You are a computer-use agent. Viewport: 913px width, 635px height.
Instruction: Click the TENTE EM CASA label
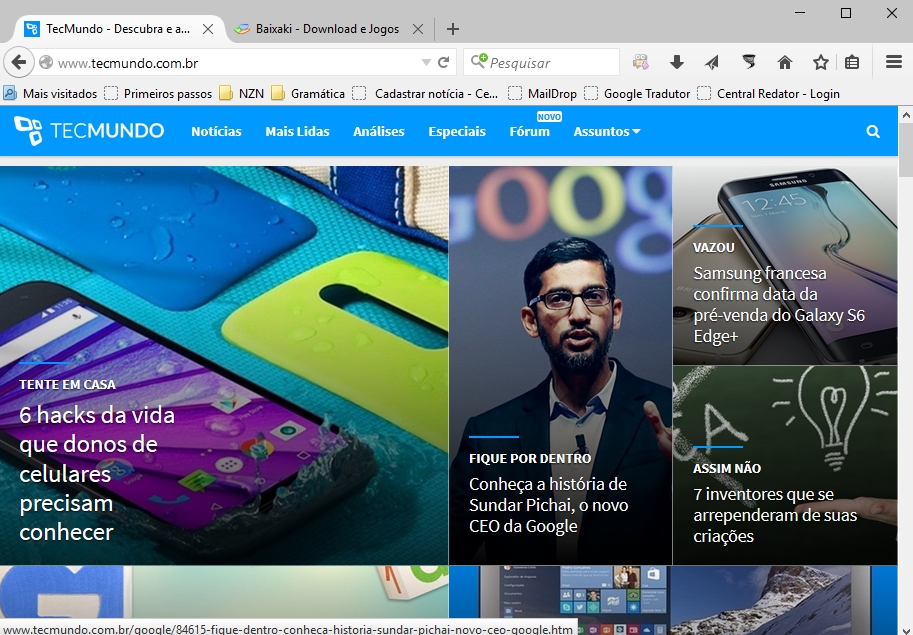[x=67, y=384]
